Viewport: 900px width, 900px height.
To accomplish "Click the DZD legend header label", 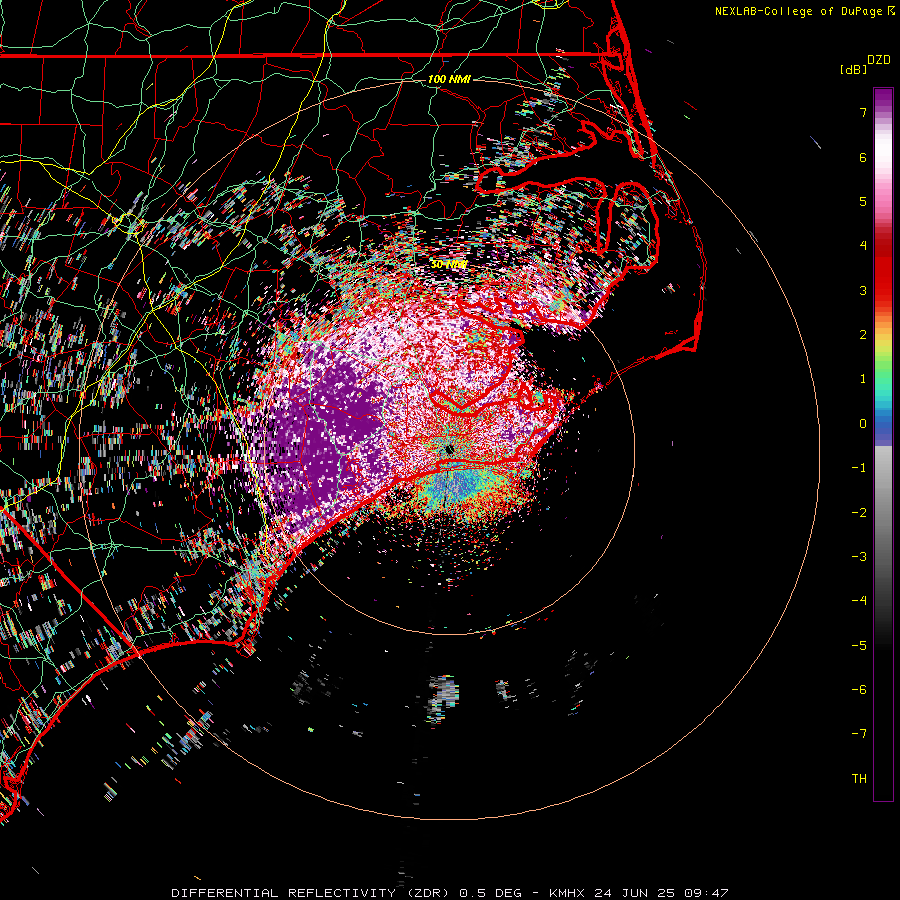I will tap(879, 60).
